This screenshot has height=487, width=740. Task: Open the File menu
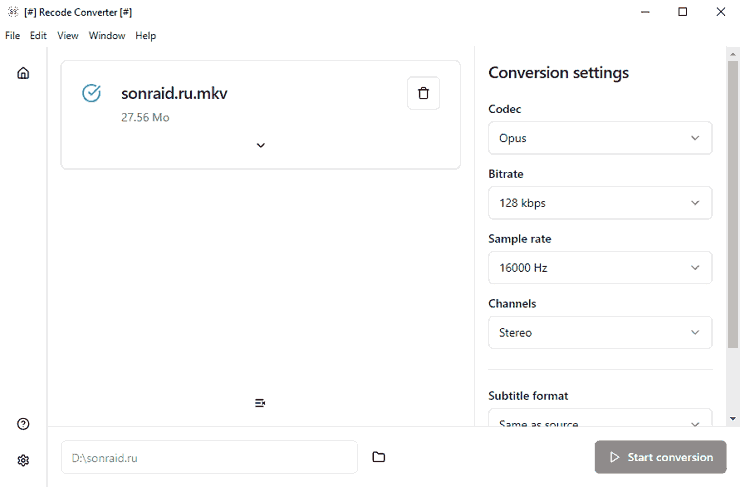coord(12,35)
